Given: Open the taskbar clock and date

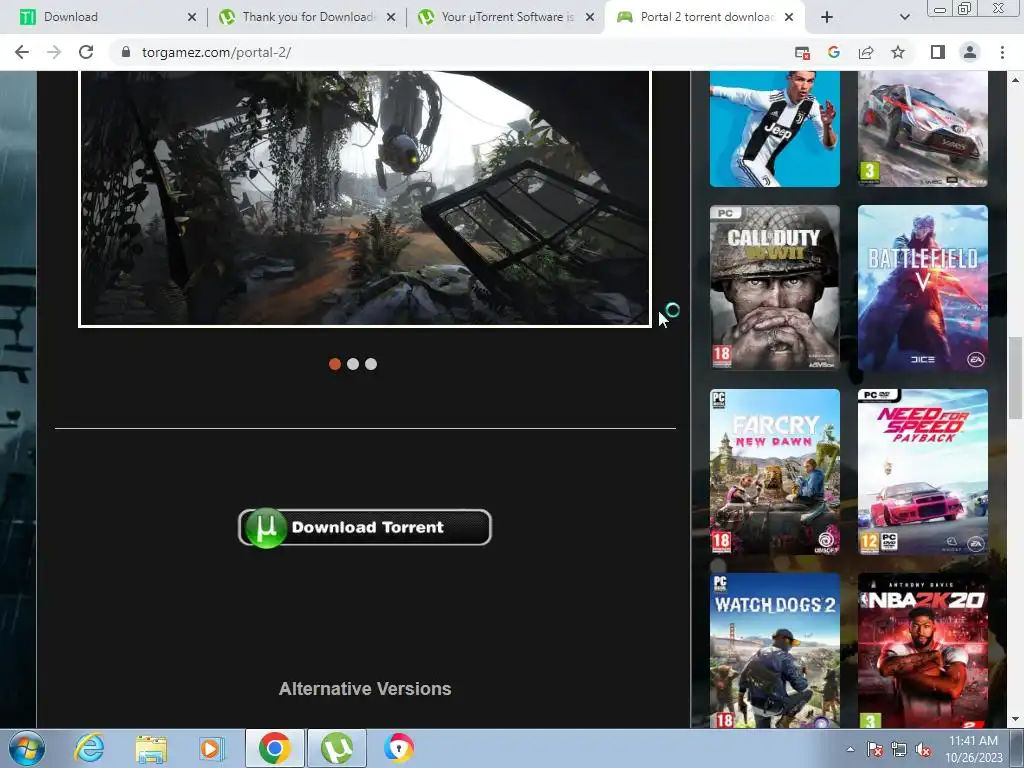Looking at the screenshot, I should tap(973, 749).
